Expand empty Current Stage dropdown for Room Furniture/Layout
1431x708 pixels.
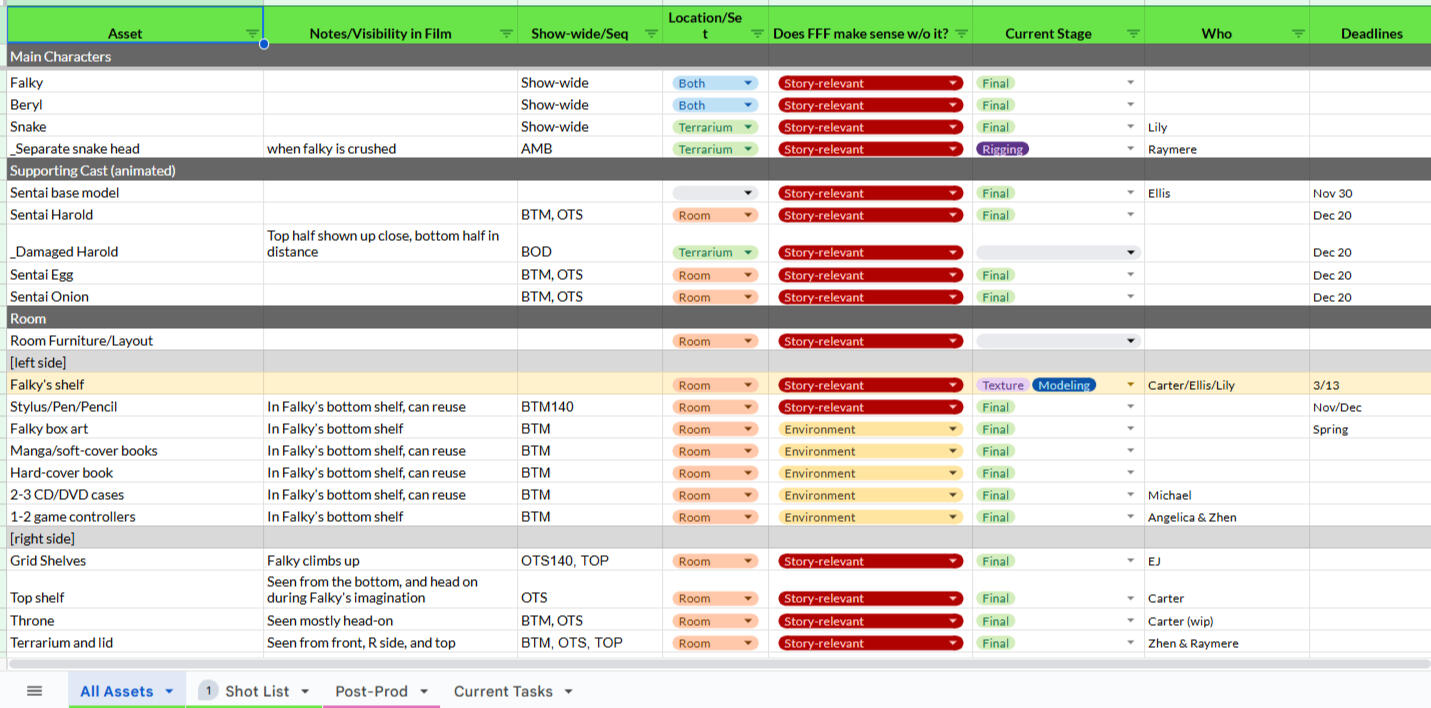coord(1131,341)
